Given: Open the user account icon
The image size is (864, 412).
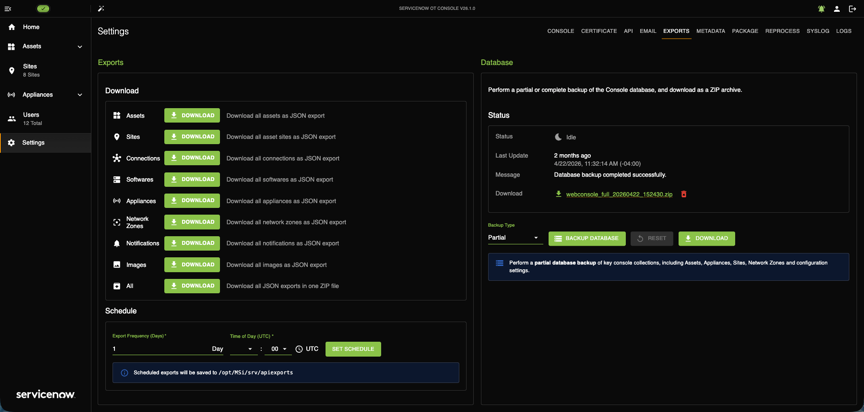Looking at the screenshot, I should 837,9.
